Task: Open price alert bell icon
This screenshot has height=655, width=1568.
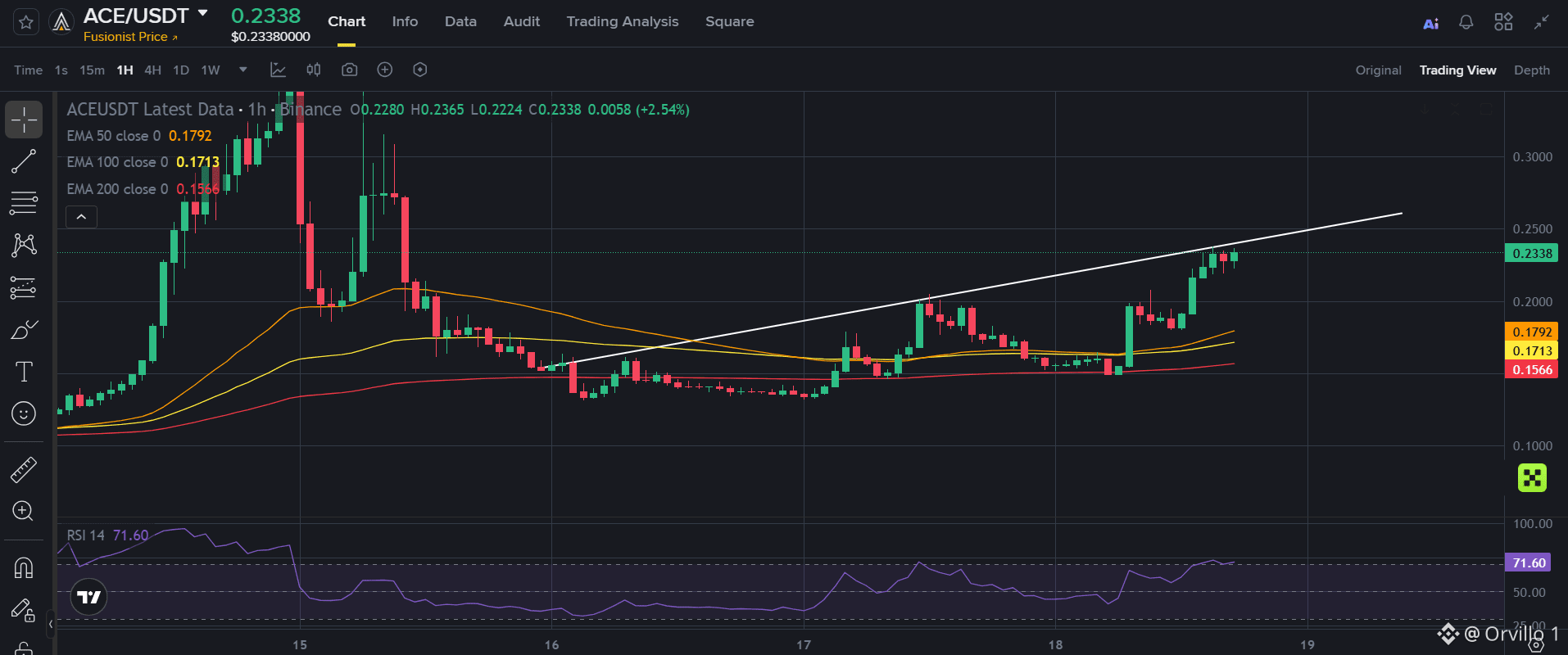Action: point(1466,22)
